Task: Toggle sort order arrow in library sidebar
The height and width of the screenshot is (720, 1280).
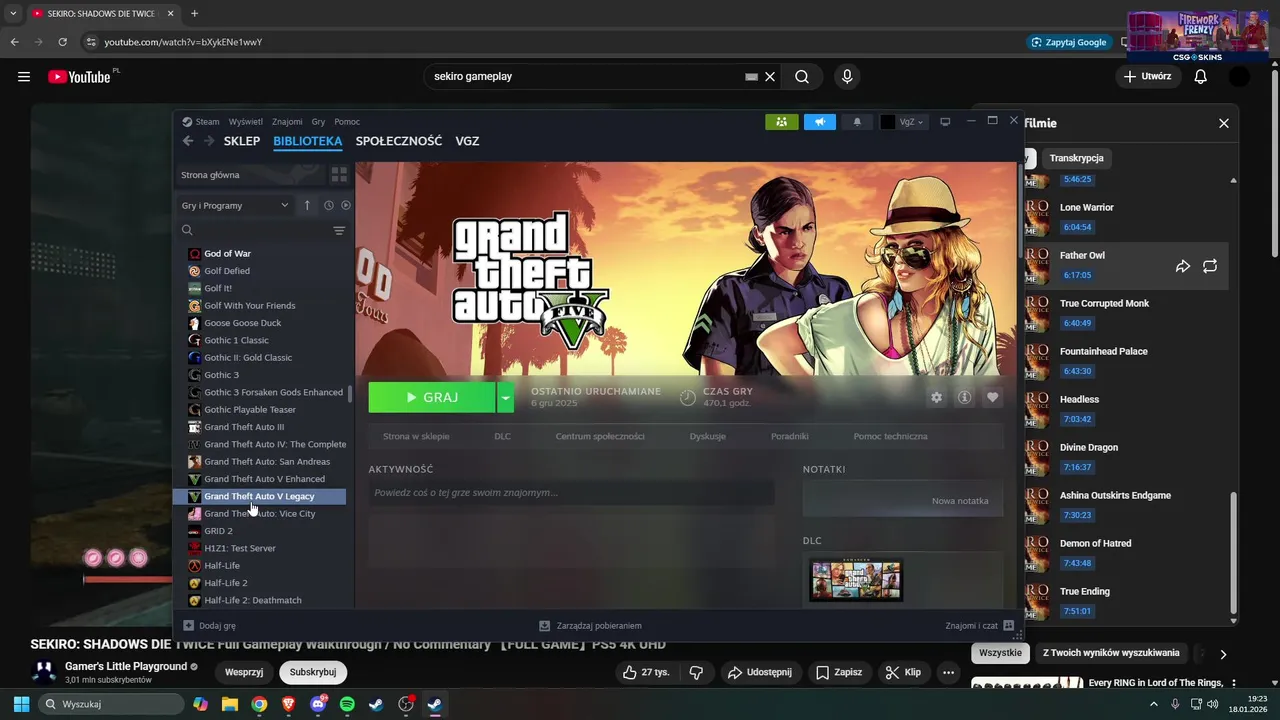Action: (307, 205)
